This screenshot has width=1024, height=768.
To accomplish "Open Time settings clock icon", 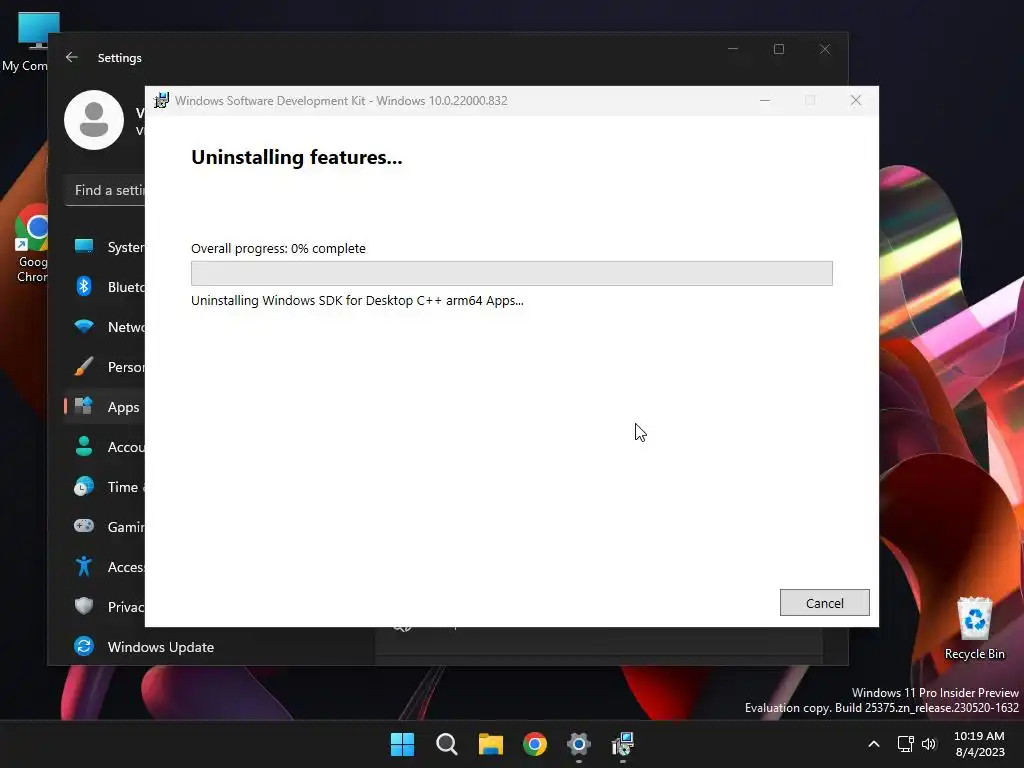I will coord(84,487).
